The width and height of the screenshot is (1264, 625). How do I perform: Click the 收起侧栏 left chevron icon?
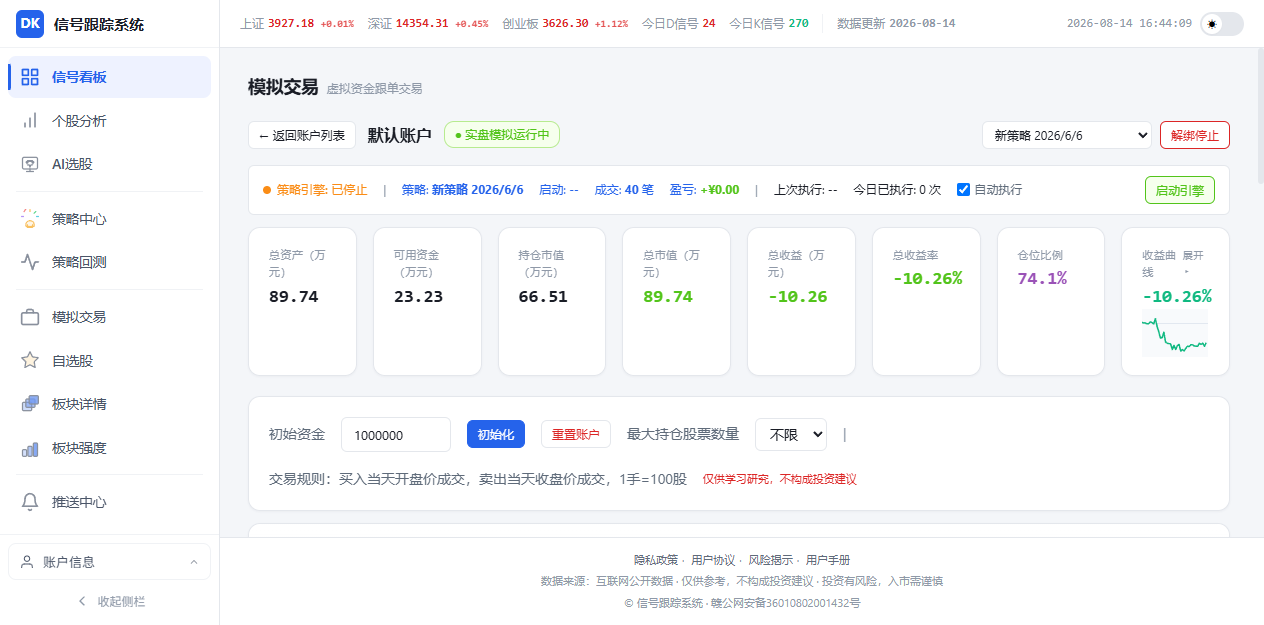point(82,601)
